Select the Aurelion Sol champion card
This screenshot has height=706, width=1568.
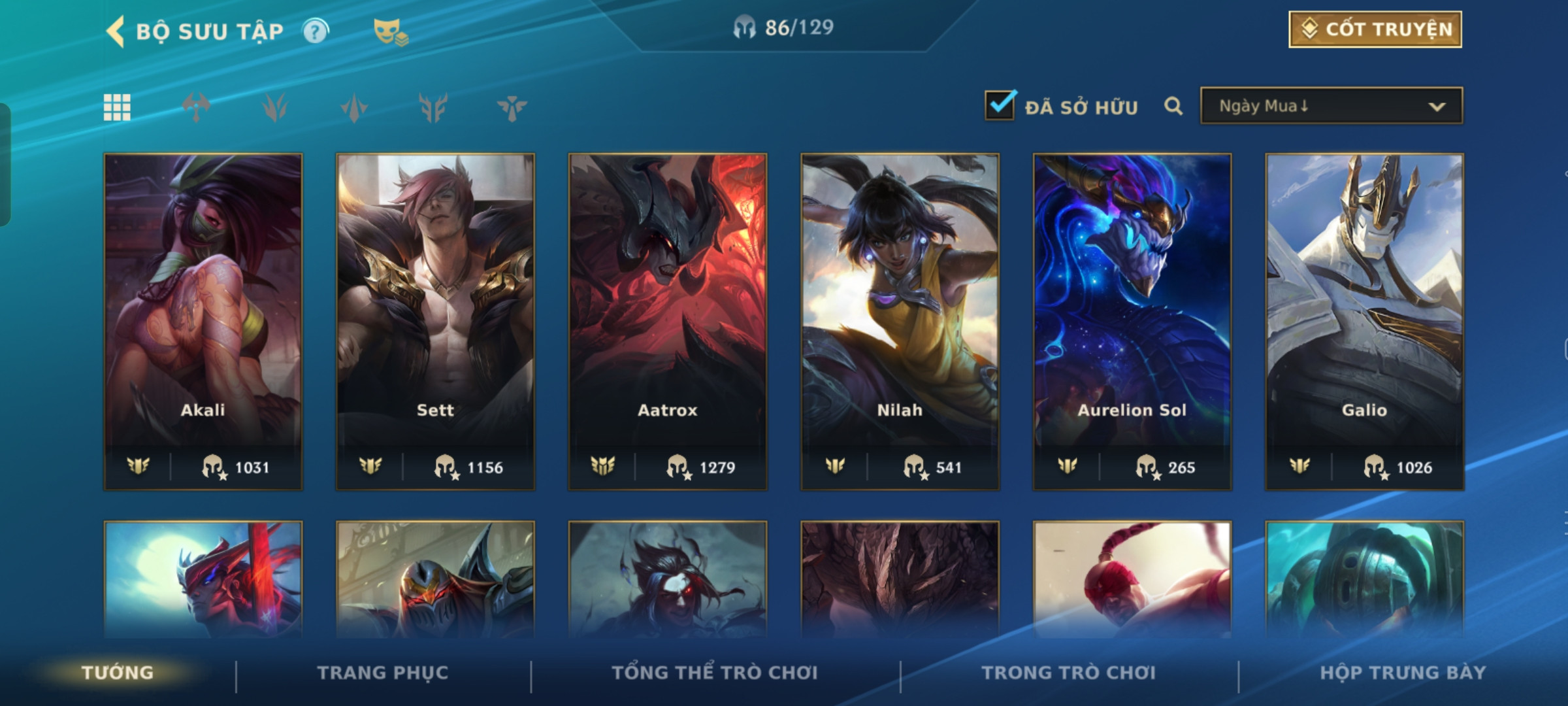pyautogui.click(x=1132, y=322)
